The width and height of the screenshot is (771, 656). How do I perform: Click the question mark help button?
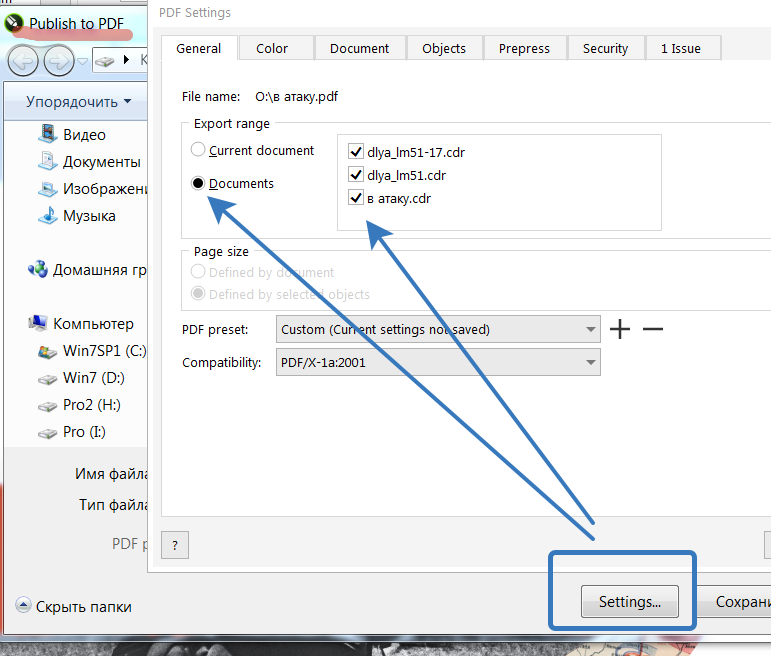click(x=175, y=545)
